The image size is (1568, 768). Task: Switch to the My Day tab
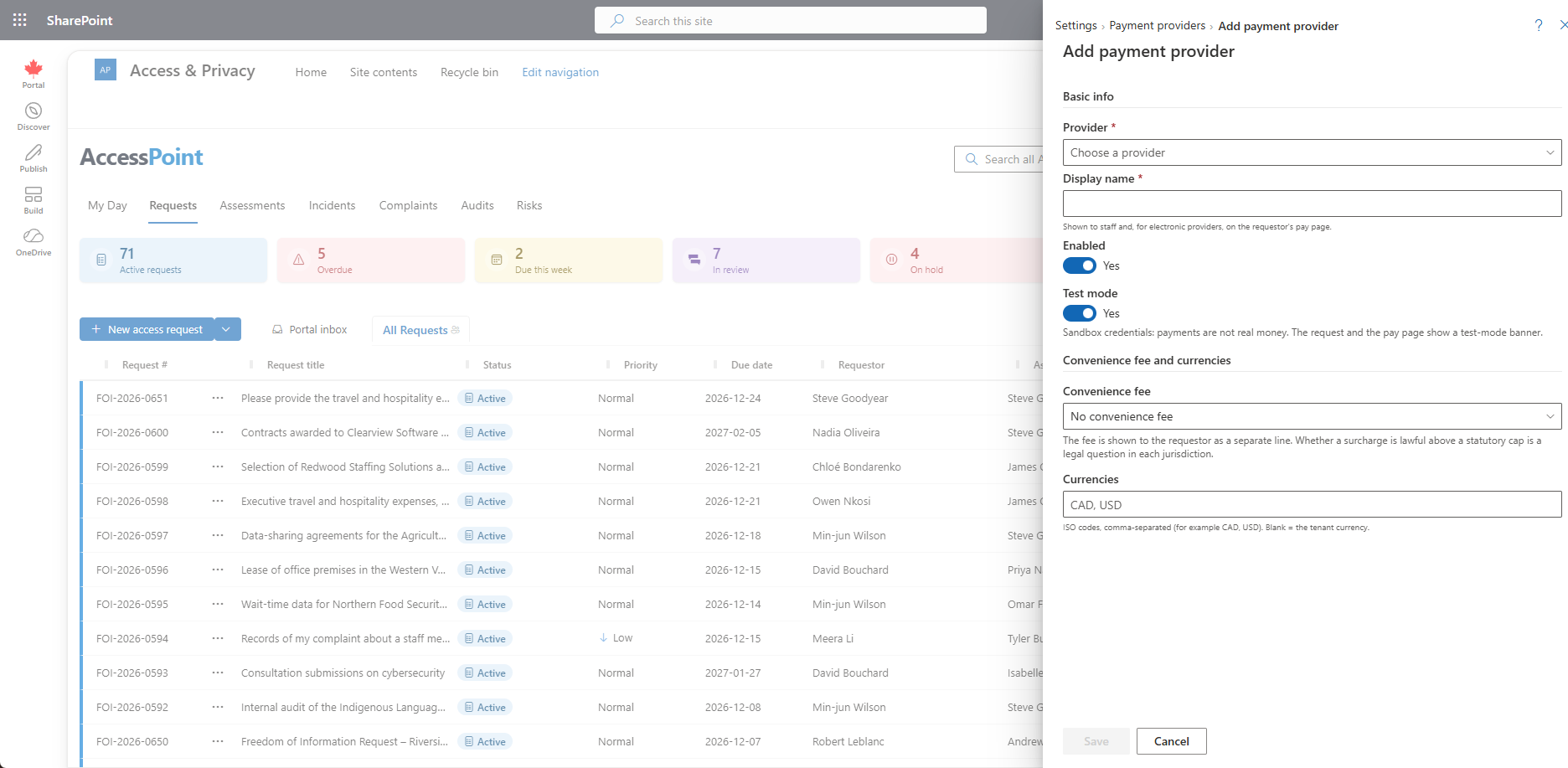[107, 205]
